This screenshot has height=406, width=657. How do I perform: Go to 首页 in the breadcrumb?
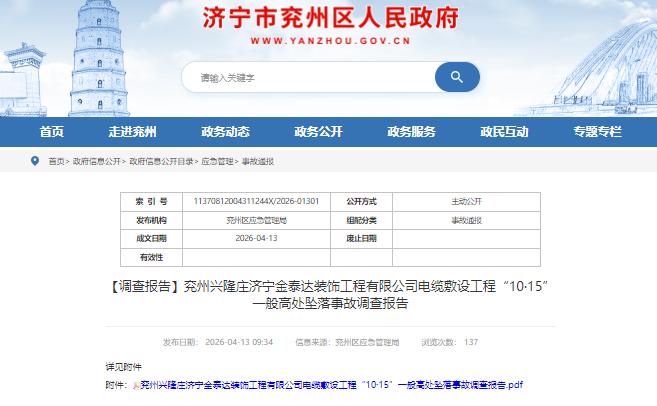coord(56,161)
